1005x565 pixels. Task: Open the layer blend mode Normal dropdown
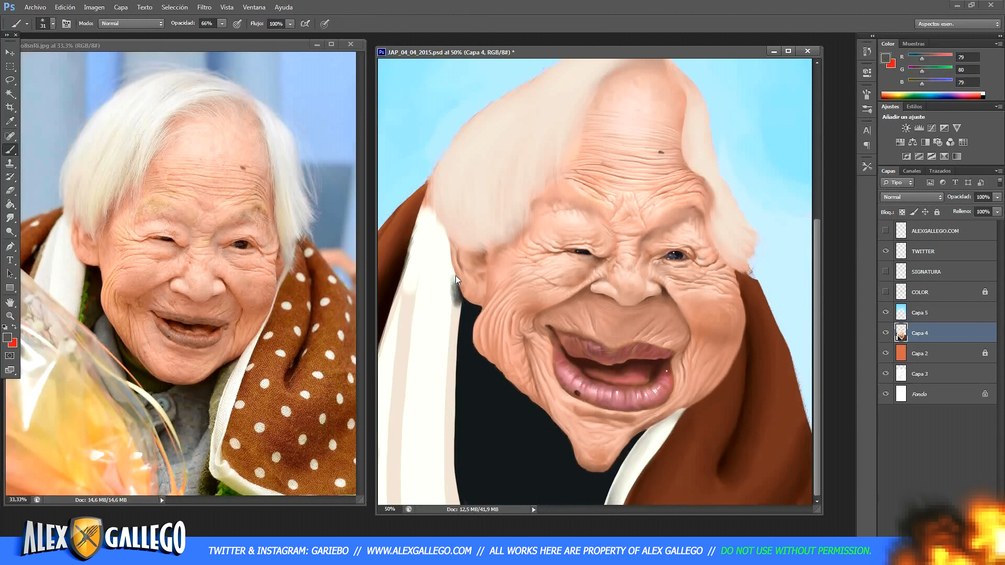(x=911, y=197)
